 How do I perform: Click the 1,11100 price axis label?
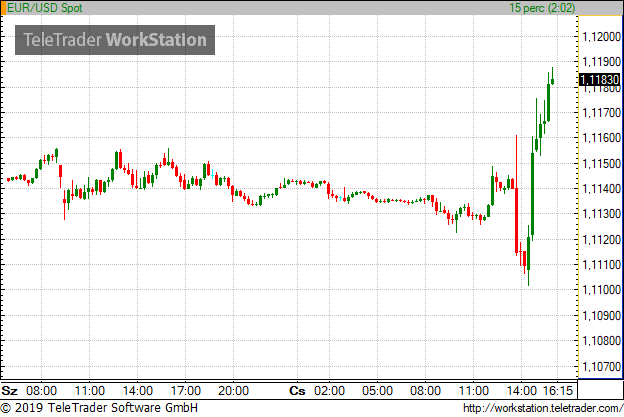pos(601,265)
